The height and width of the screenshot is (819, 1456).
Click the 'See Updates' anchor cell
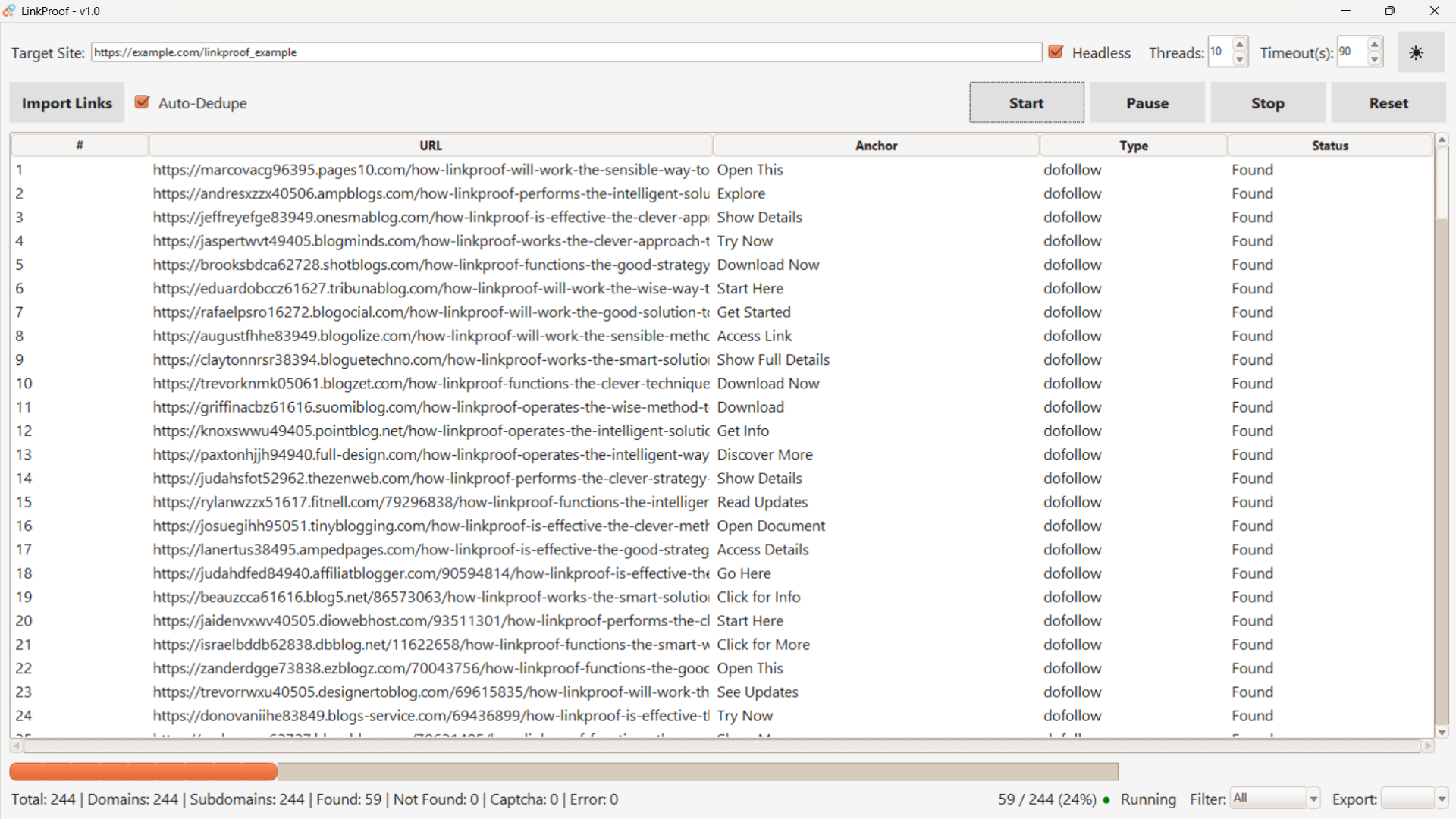(758, 692)
